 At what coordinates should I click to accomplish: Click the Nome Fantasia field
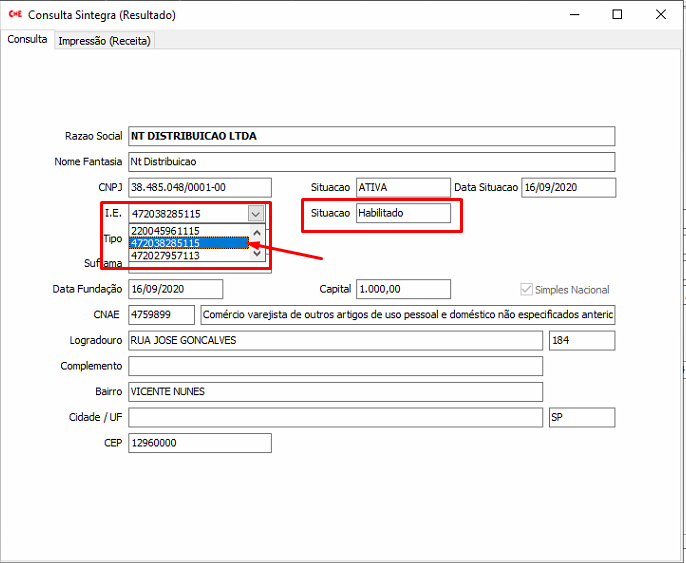371,162
